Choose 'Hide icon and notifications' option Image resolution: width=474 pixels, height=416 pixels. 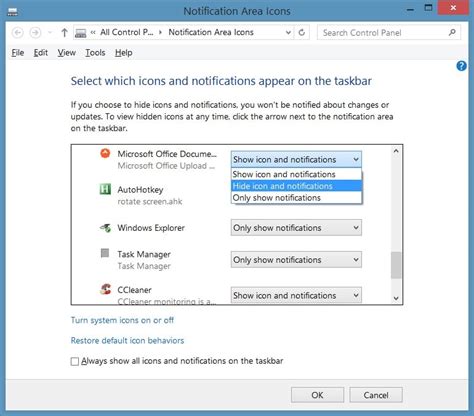click(x=296, y=186)
